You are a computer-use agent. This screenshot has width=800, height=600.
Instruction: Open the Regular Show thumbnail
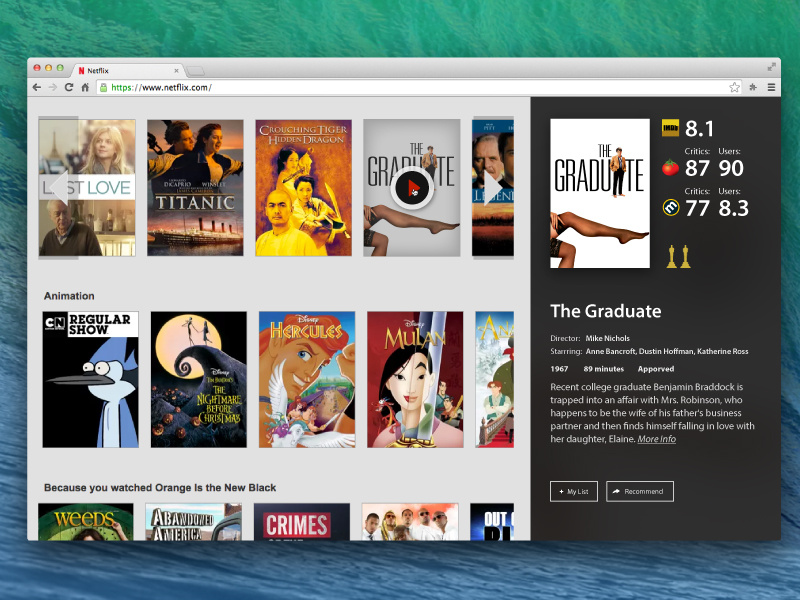point(90,380)
